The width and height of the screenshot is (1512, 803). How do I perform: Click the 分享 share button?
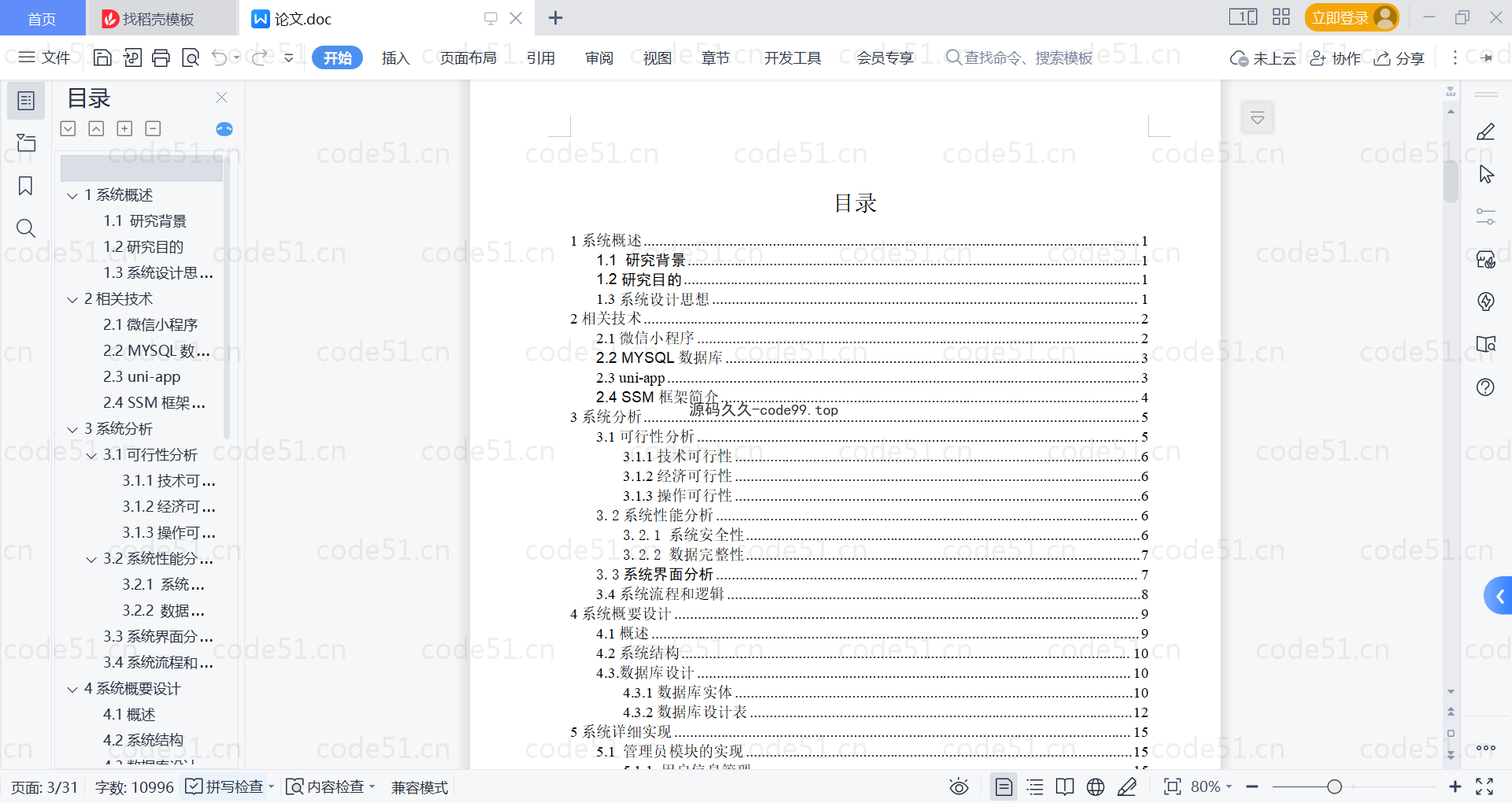point(1399,58)
